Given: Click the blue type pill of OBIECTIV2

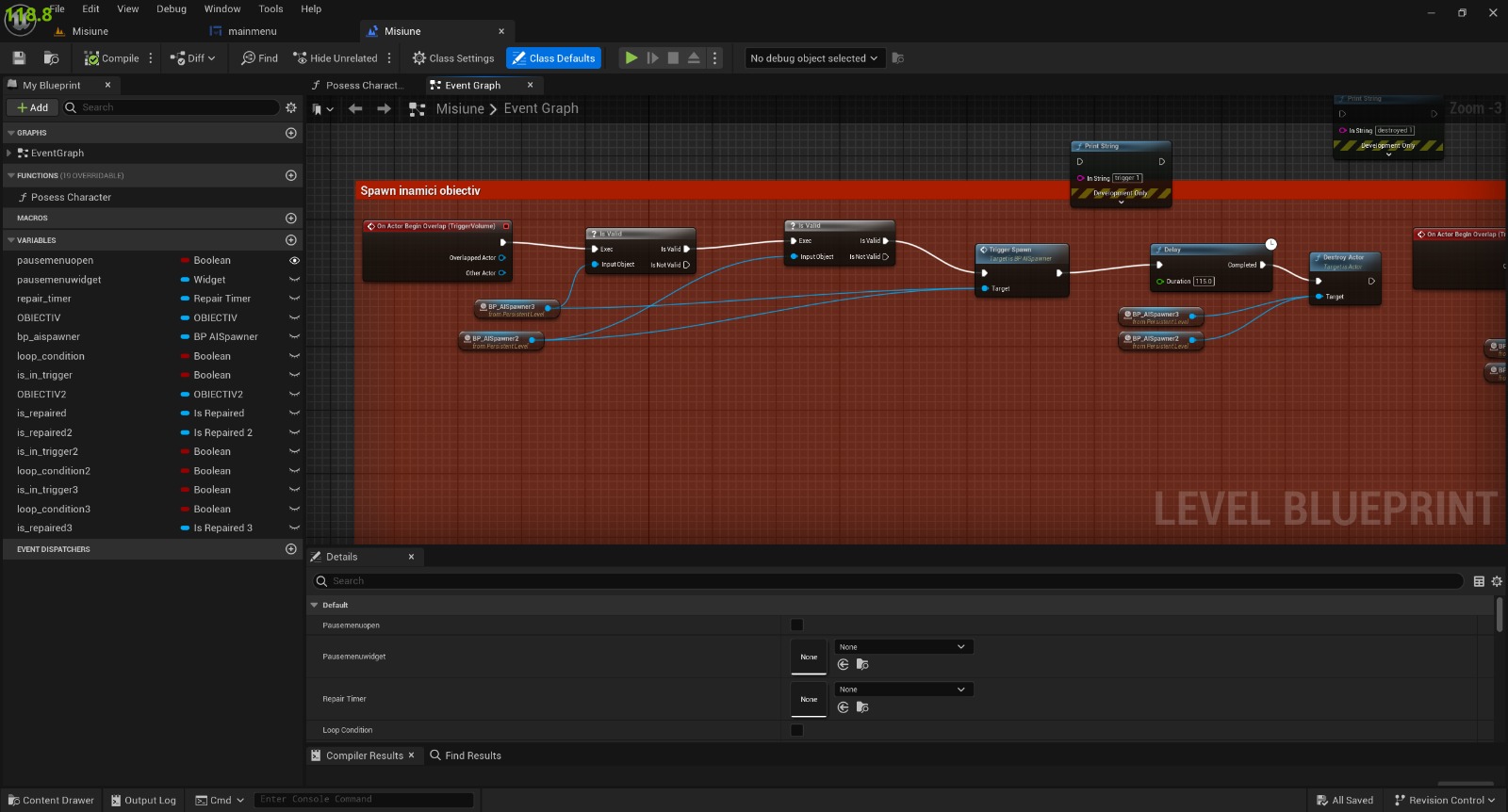Looking at the screenshot, I should [186, 394].
